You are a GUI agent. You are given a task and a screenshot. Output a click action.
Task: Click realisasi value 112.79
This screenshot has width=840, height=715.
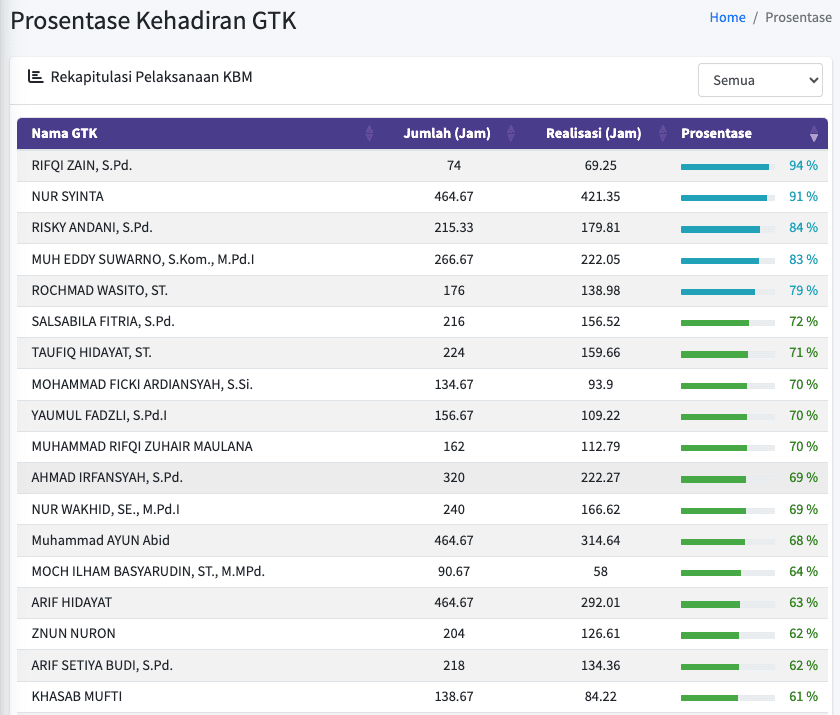pyautogui.click(x=601, y=447)
